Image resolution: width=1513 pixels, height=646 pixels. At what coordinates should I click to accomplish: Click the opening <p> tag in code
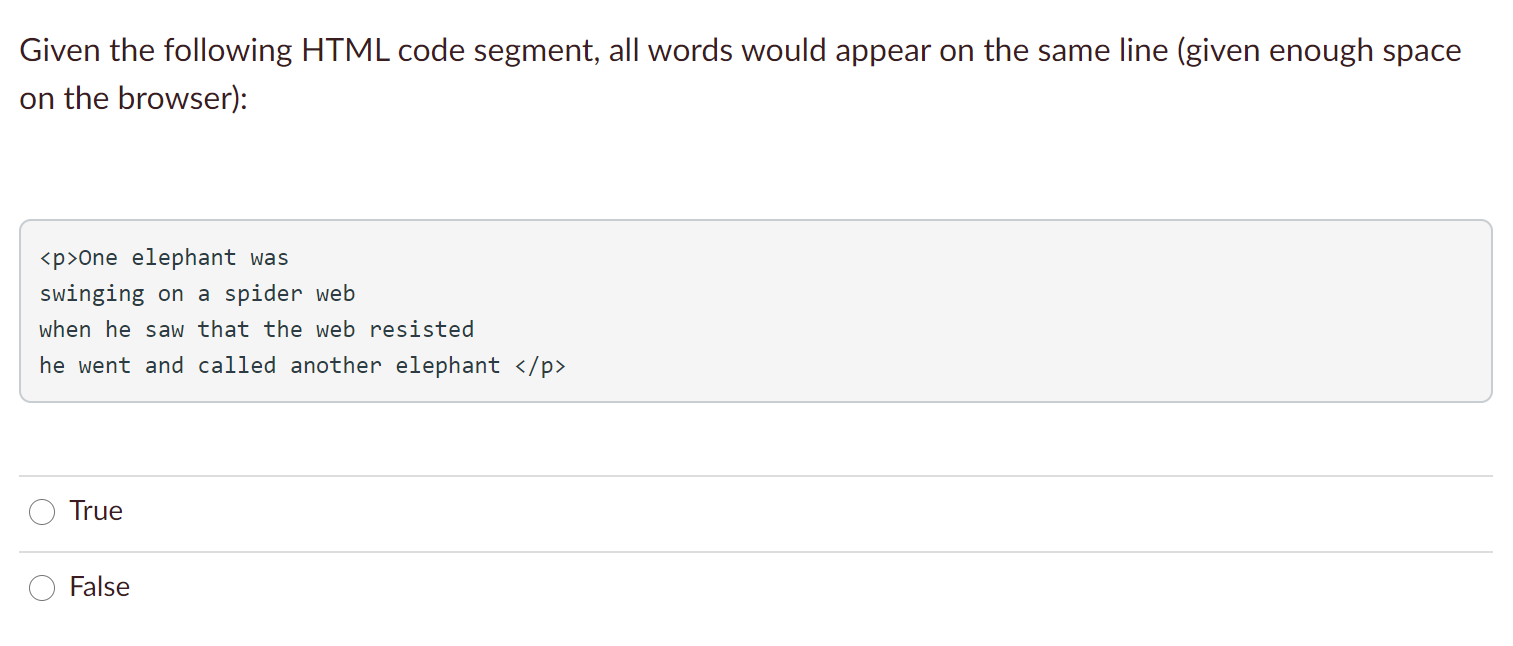[59, 258]
